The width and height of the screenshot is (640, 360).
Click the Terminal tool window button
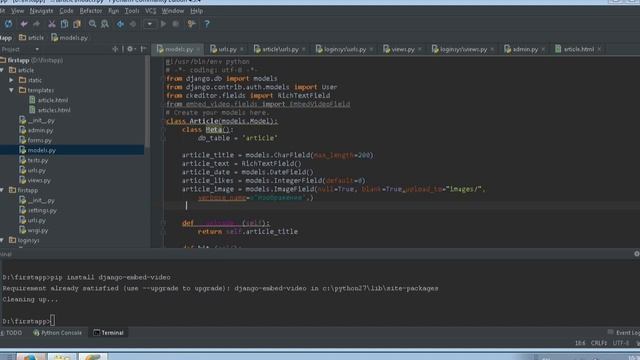click(109, 333)
